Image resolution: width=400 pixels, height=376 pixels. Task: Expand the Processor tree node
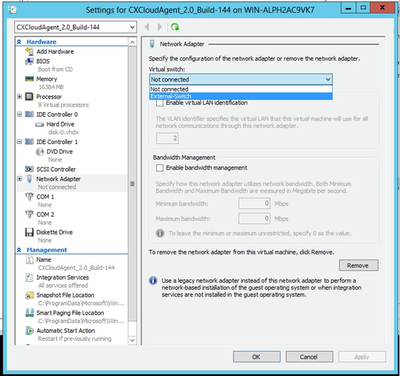pyautogui.click(x=20, y=97)
